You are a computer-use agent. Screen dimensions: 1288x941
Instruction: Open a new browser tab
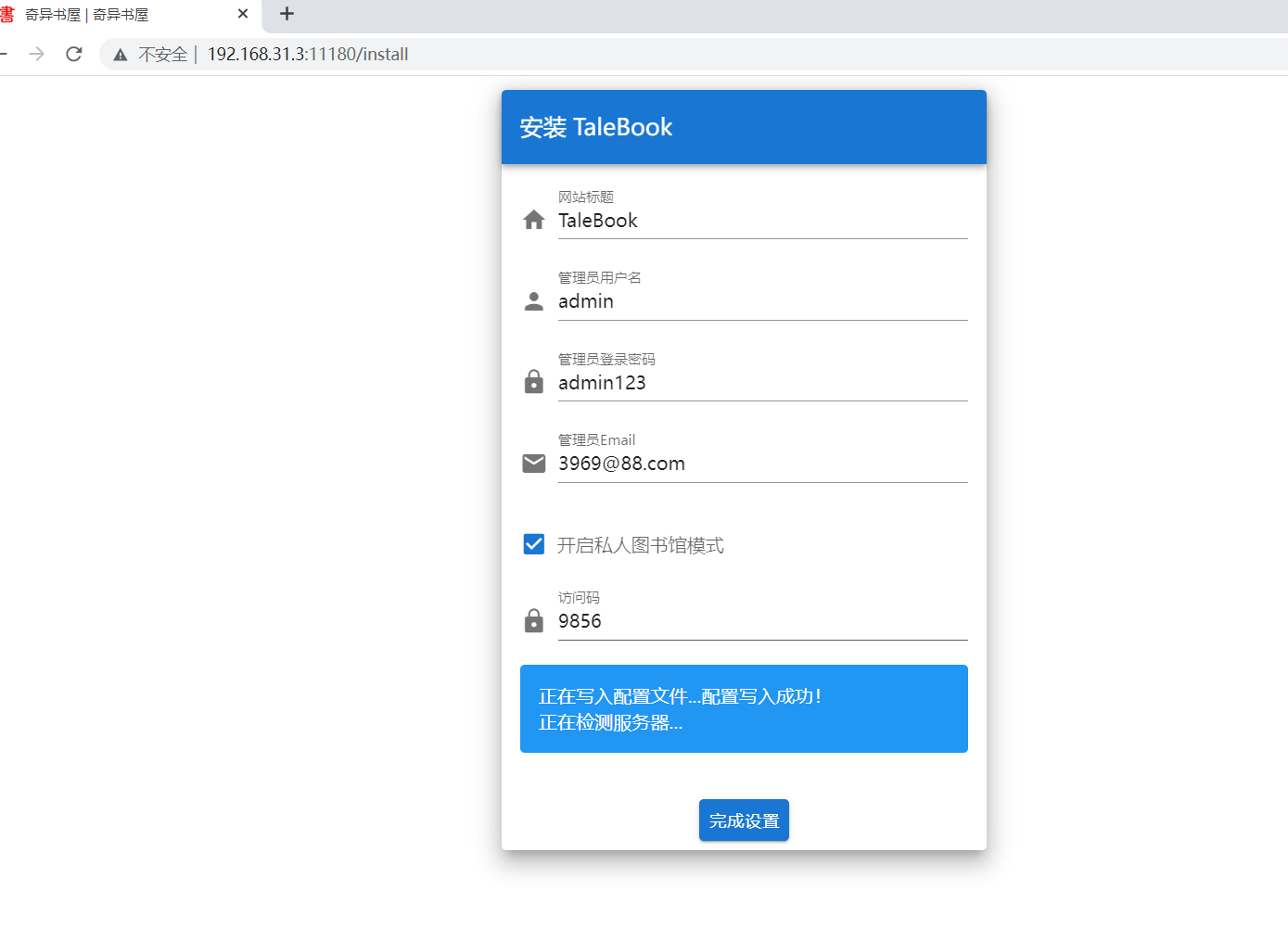point(287,14)
